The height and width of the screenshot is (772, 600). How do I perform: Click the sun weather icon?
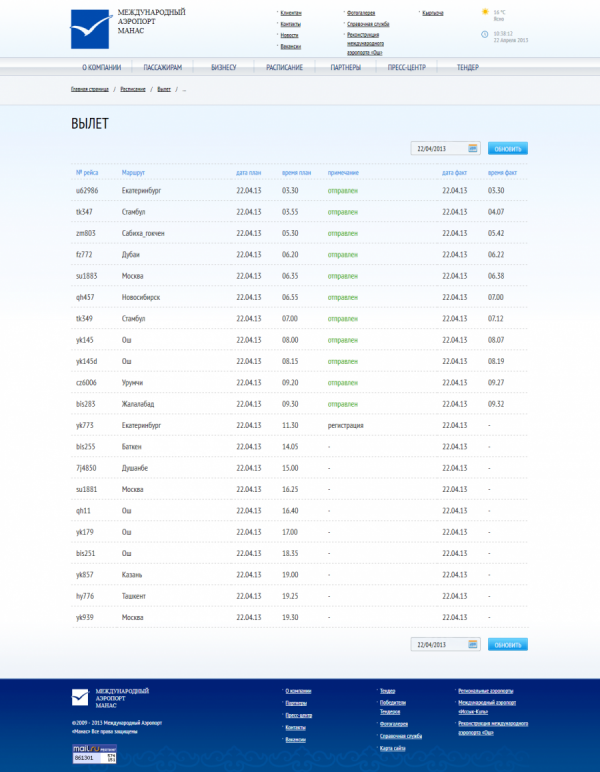pyautogui.click(x=486, y=13)
